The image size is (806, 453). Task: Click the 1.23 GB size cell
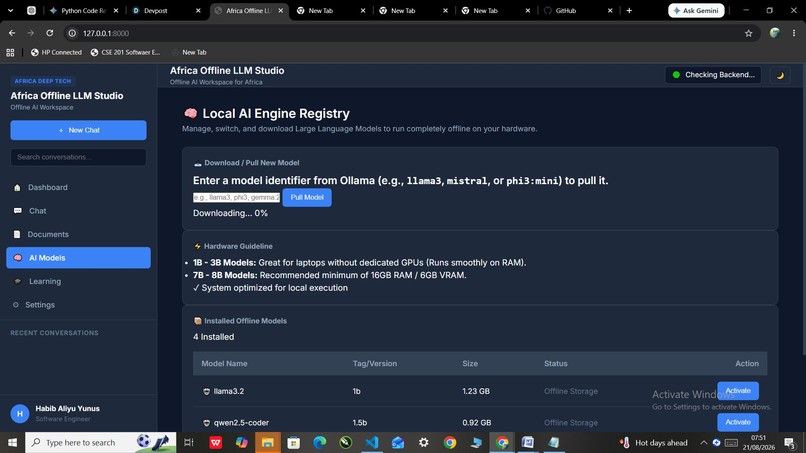coord(475,391)
